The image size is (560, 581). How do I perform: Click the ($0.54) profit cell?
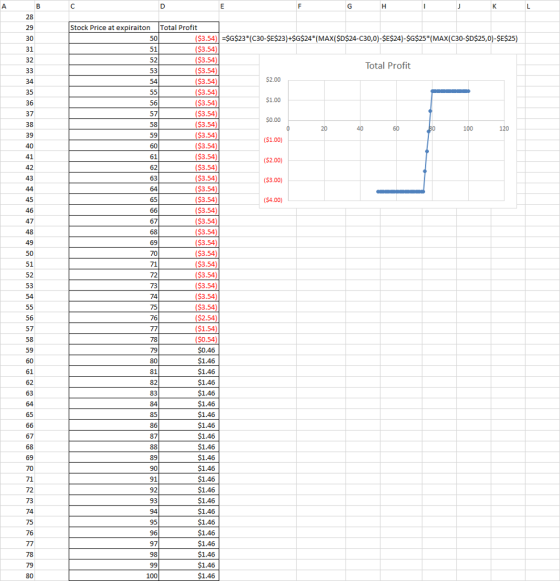(189, 339)
